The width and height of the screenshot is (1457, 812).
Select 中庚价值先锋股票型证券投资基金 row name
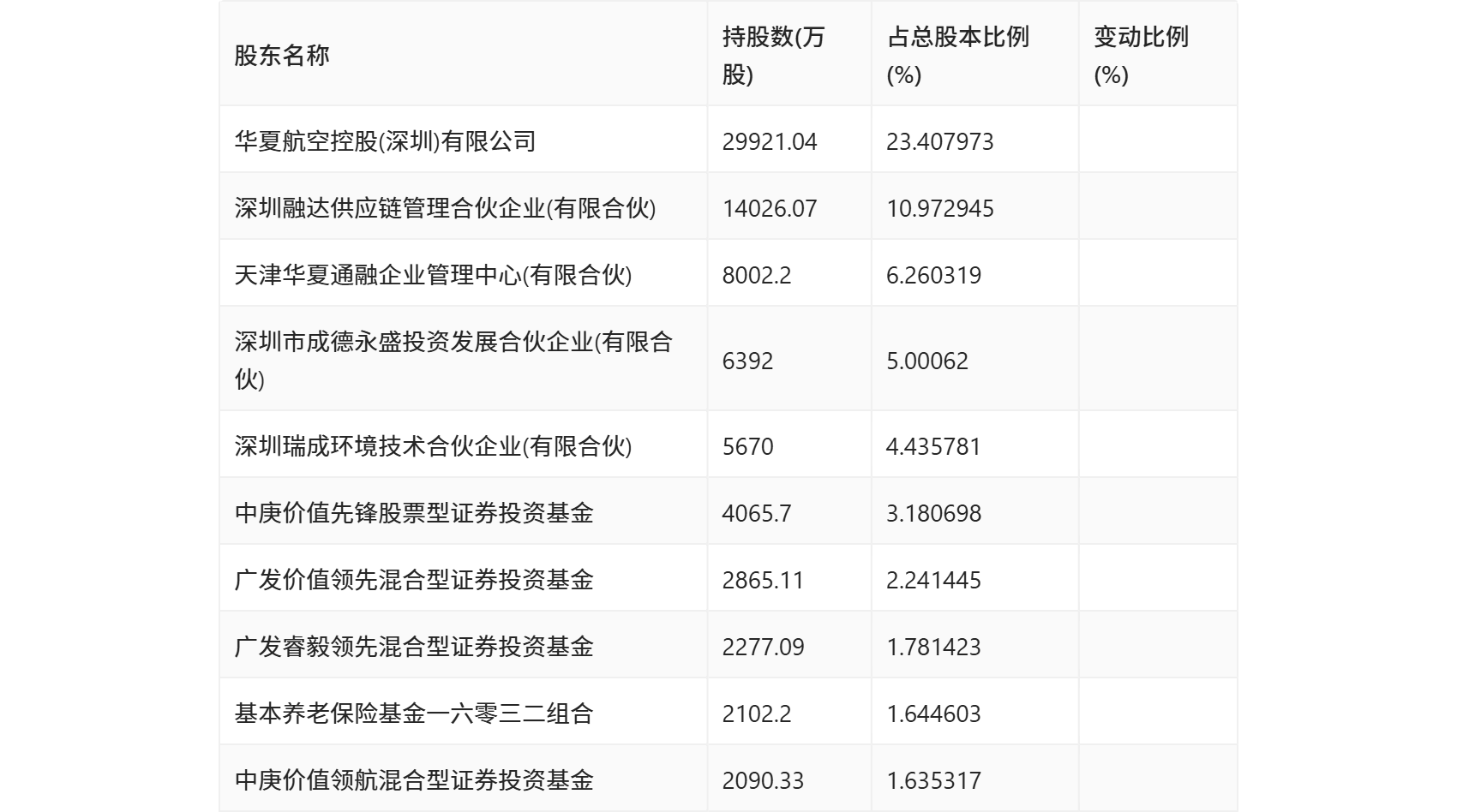(414, 512)
